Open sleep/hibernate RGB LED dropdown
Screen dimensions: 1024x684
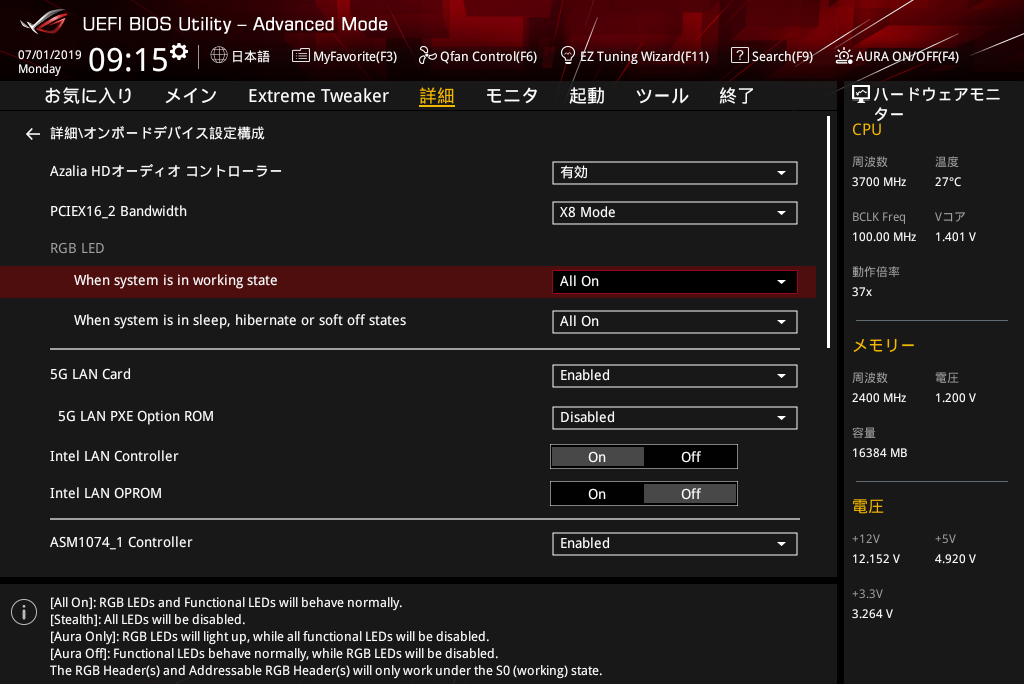tap(675, 322)
